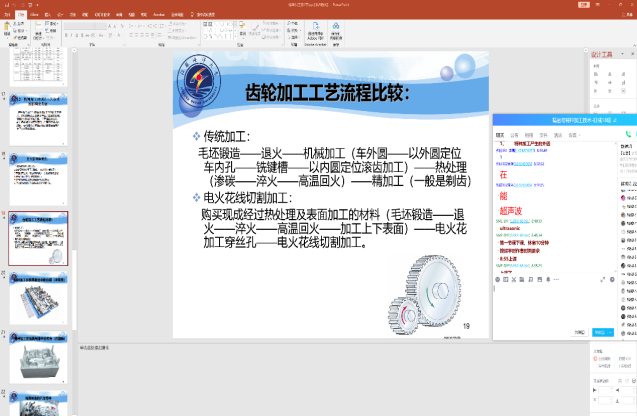Click the person icon in the ribbon
The image size is (637, 416).
click(x=335, y=27)
